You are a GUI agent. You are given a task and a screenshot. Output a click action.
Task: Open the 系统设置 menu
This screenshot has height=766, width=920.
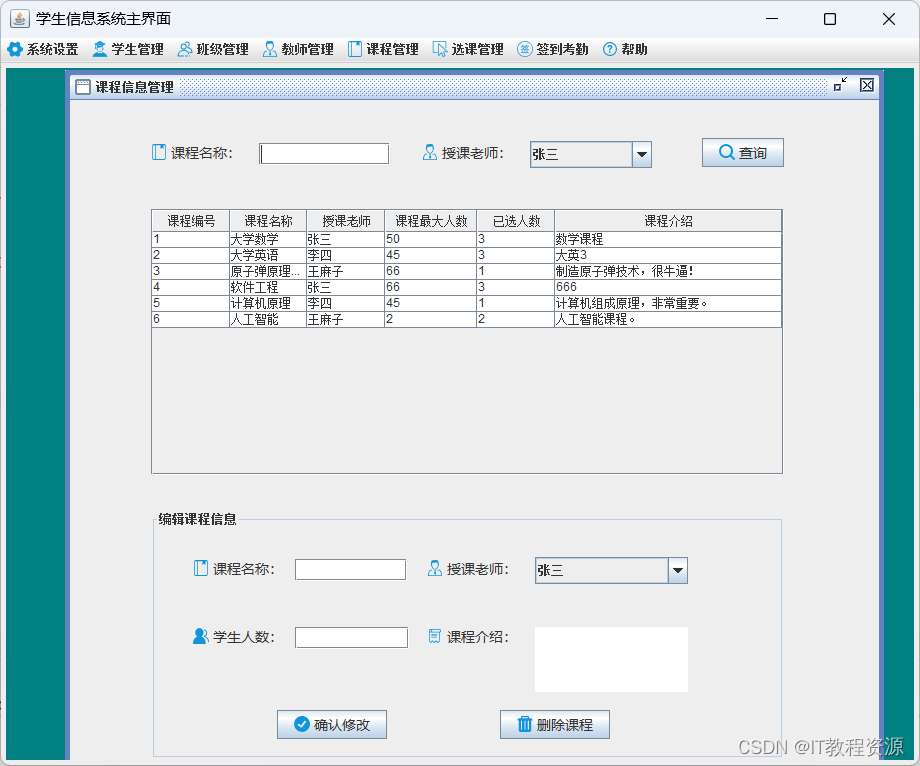pos(43,49)
